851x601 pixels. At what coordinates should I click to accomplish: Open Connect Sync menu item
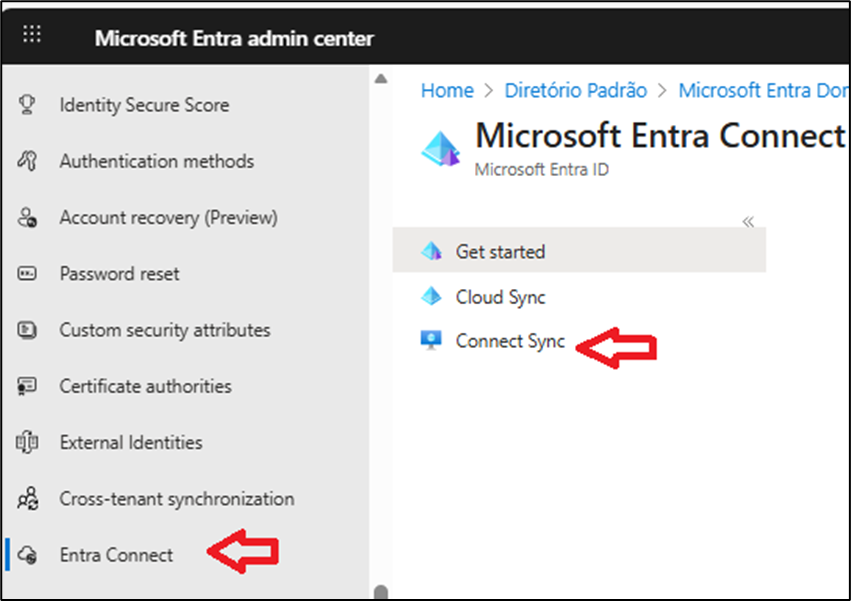pos(510,341)
